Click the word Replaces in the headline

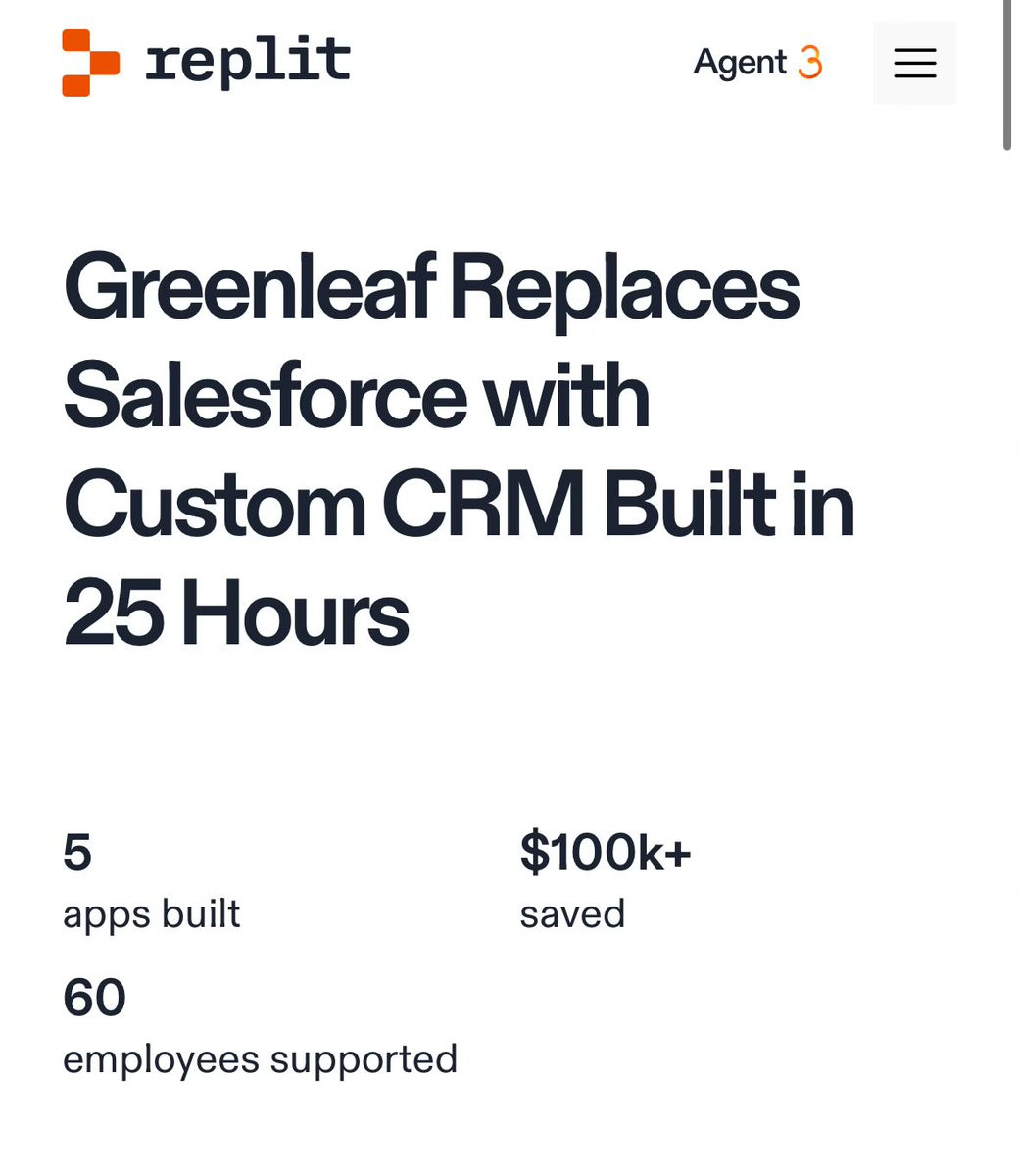(625, 290)
